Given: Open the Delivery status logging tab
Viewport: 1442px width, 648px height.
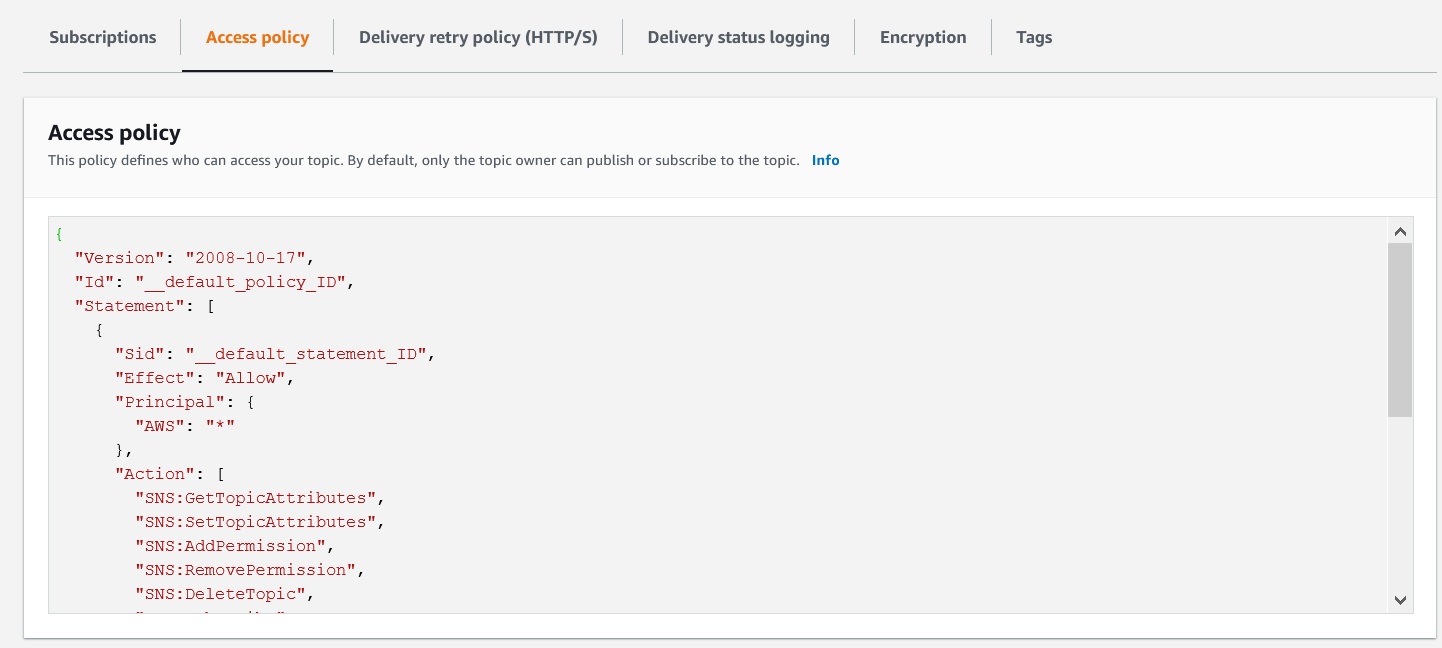Looking at the screenshot, I should pos(738,38).
